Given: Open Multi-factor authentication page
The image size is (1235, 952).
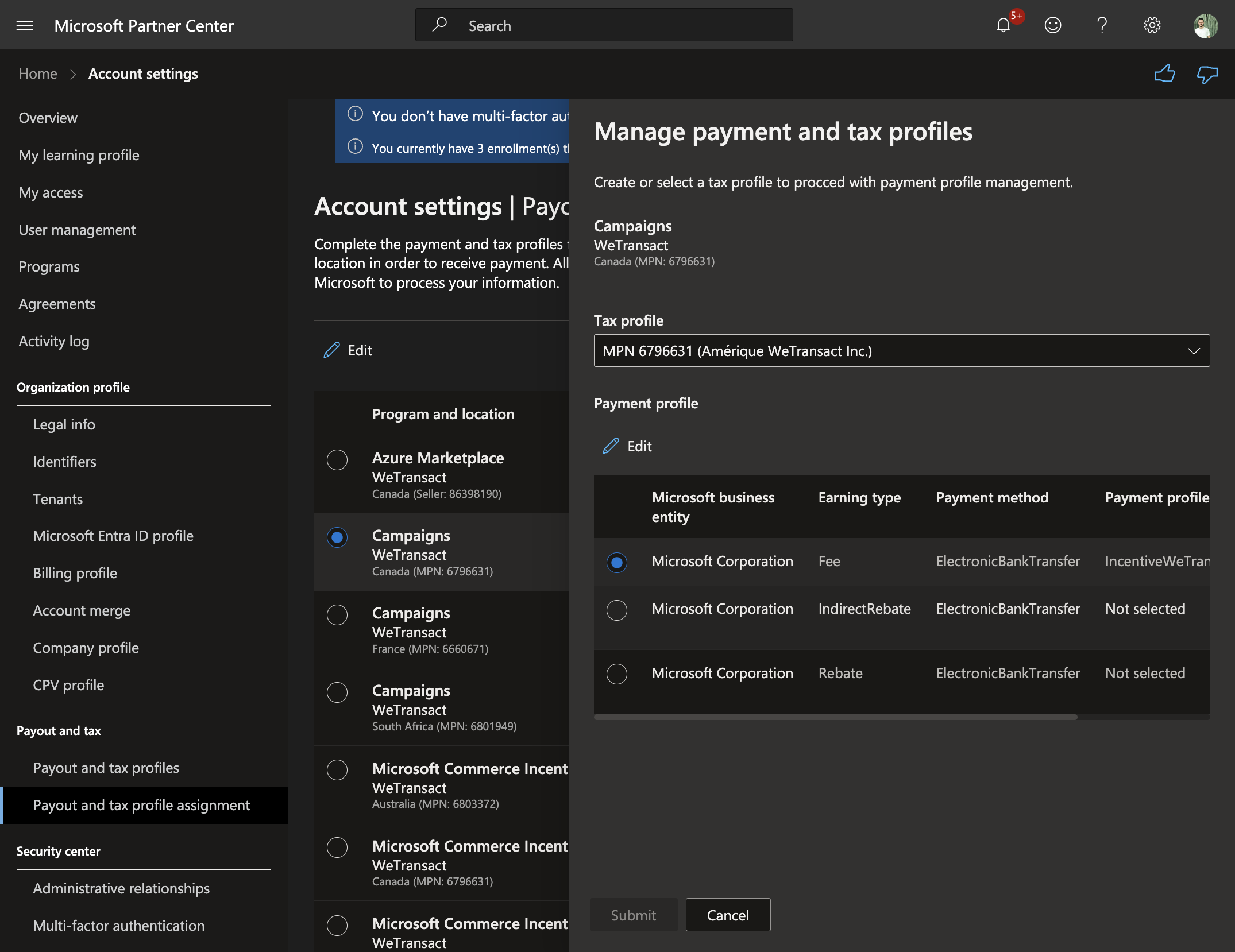Looking at the screenshot, I should [119, 926].
